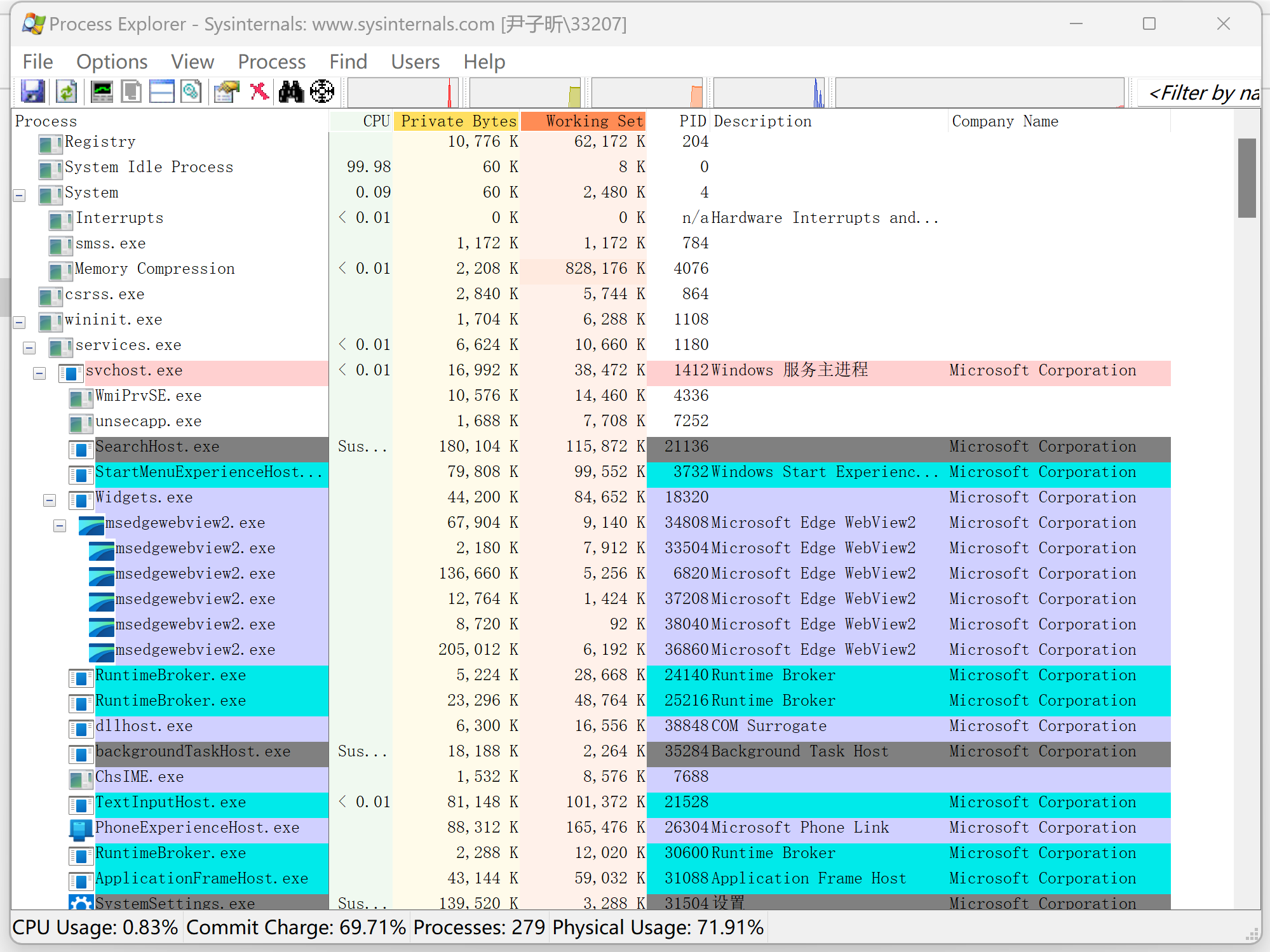Viewport: 1270px width, 952px height.
Task: Open the Users menu
Action: [415, 62]
